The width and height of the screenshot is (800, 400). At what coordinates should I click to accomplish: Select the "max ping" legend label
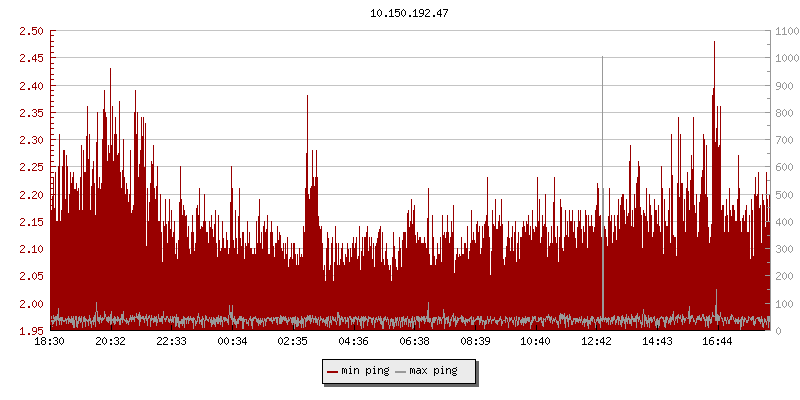pos(434,371)
